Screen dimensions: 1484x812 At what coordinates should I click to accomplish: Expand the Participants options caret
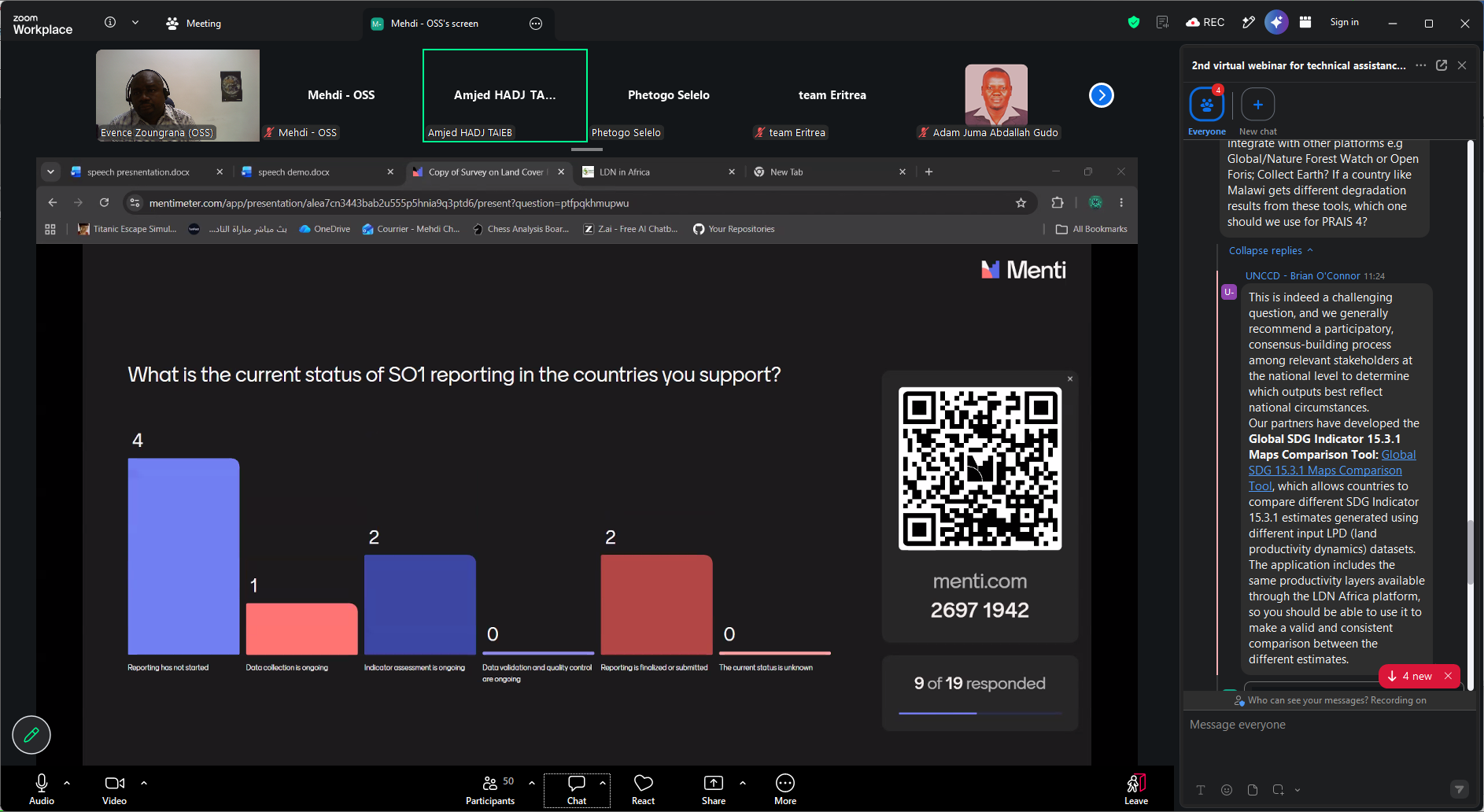532,783
